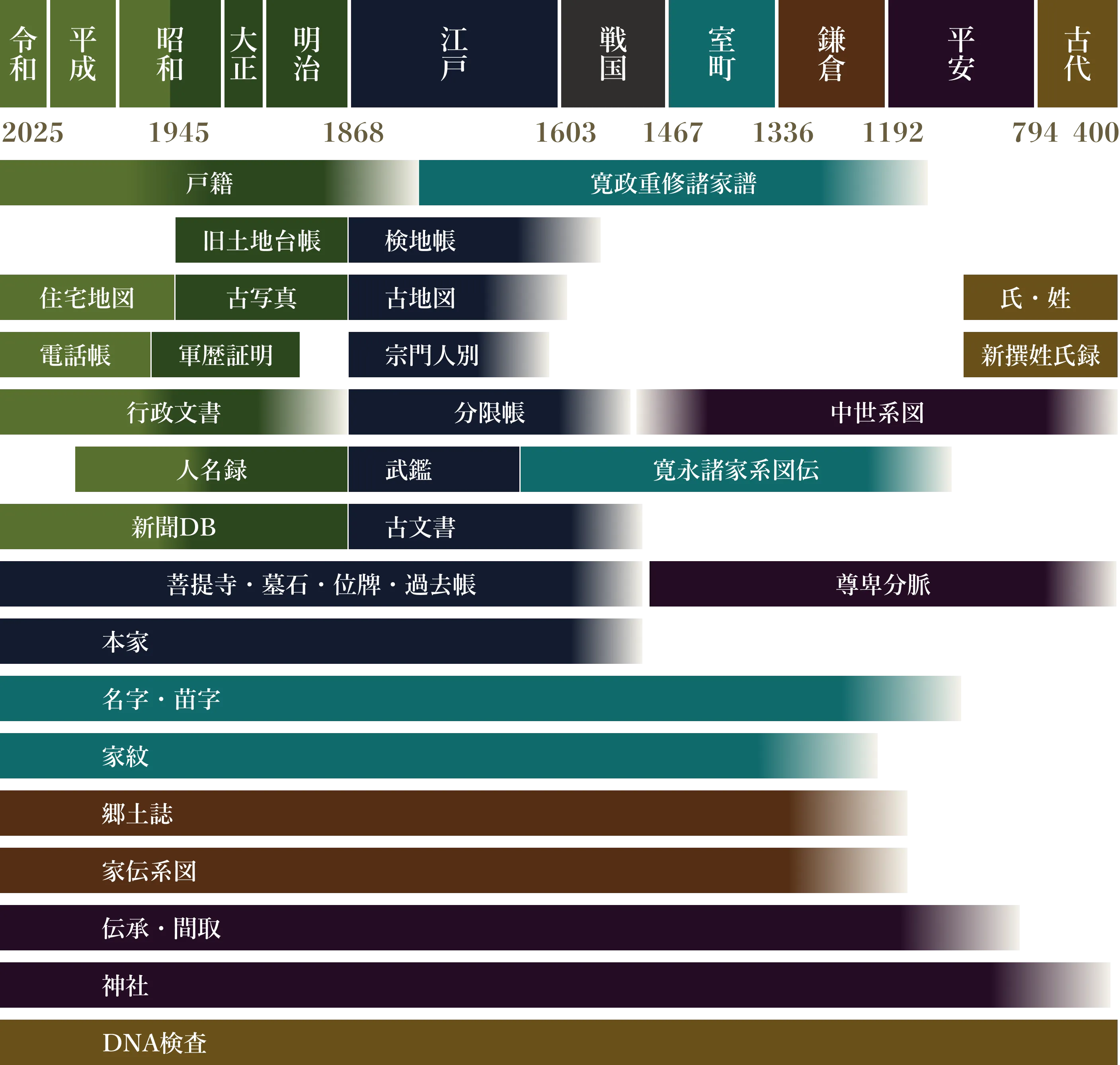
Task: Click the 中世系図 bar
Action: [877, 412]
